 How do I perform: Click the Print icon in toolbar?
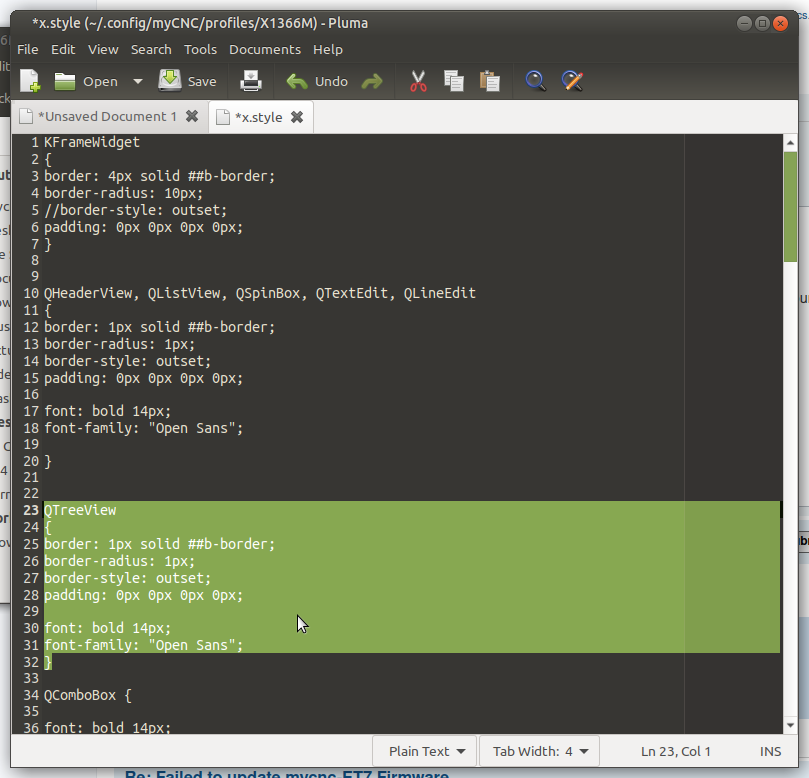250,82
